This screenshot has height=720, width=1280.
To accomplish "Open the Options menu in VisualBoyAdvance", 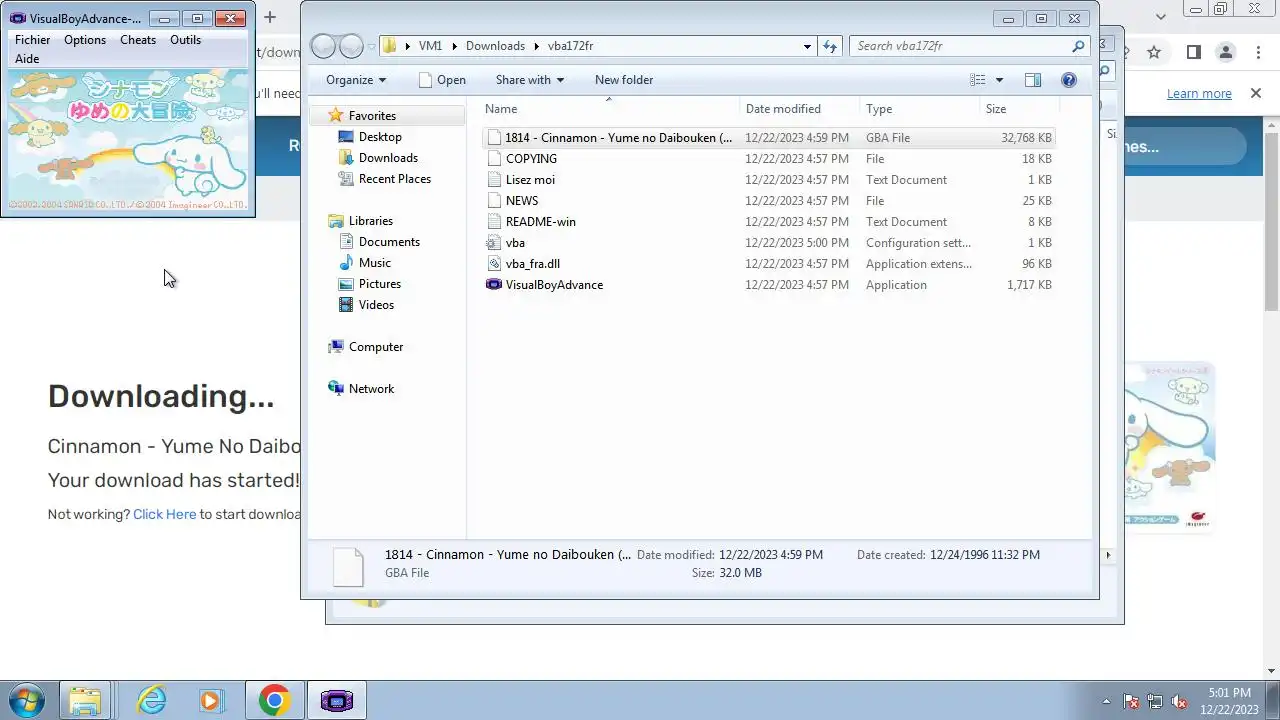I will point(85,40).
